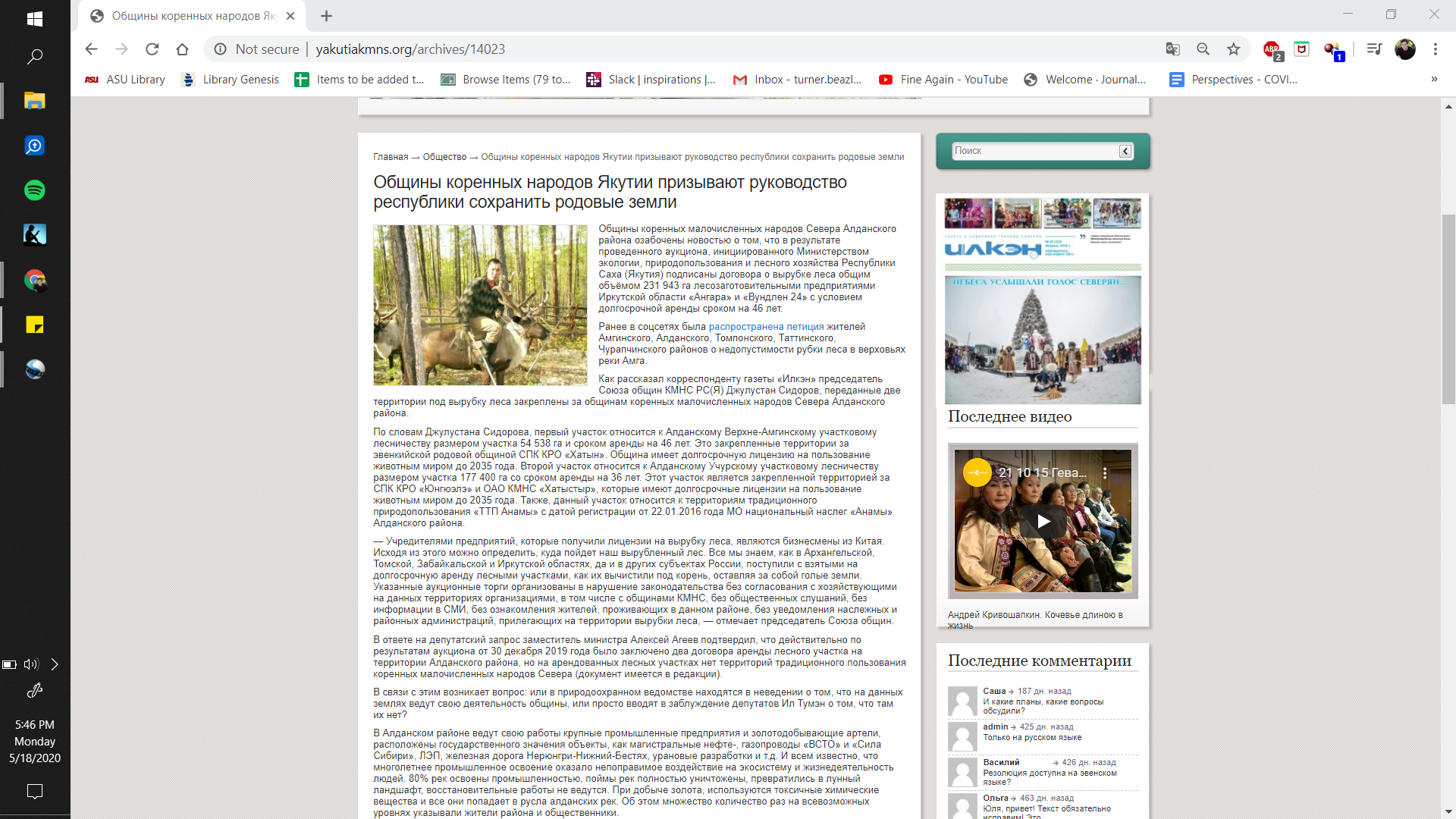Go to the browser home page icon

(x=182, y=49)
